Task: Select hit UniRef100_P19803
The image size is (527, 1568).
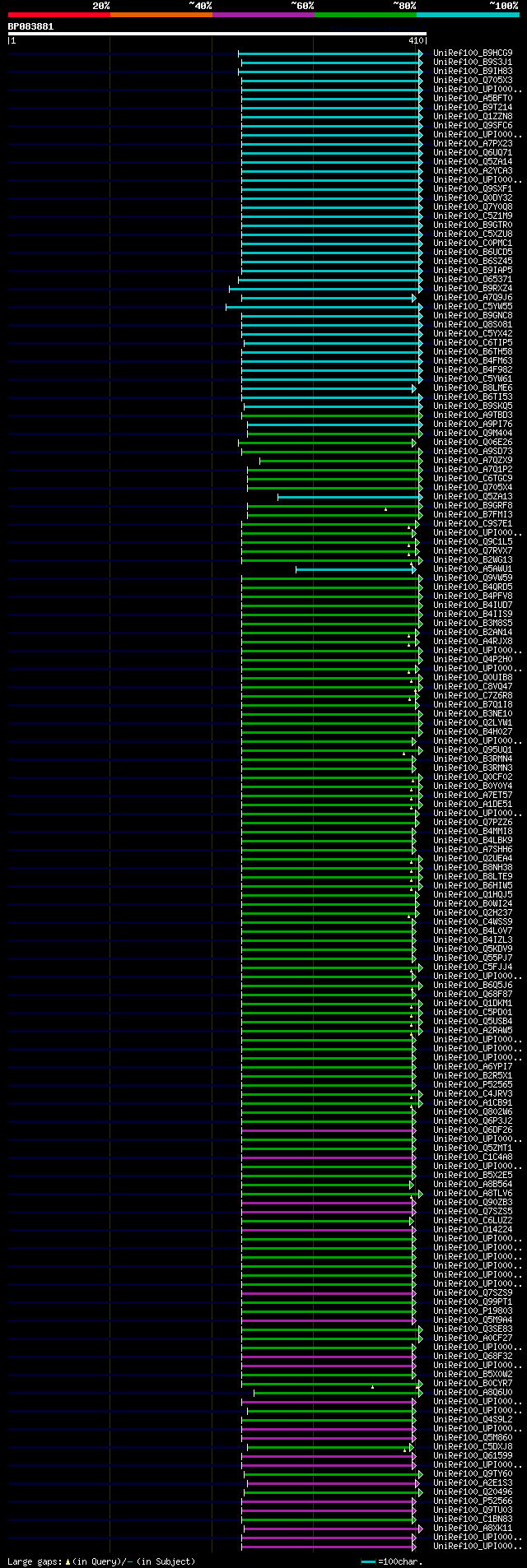Action: pos(473,1311)
